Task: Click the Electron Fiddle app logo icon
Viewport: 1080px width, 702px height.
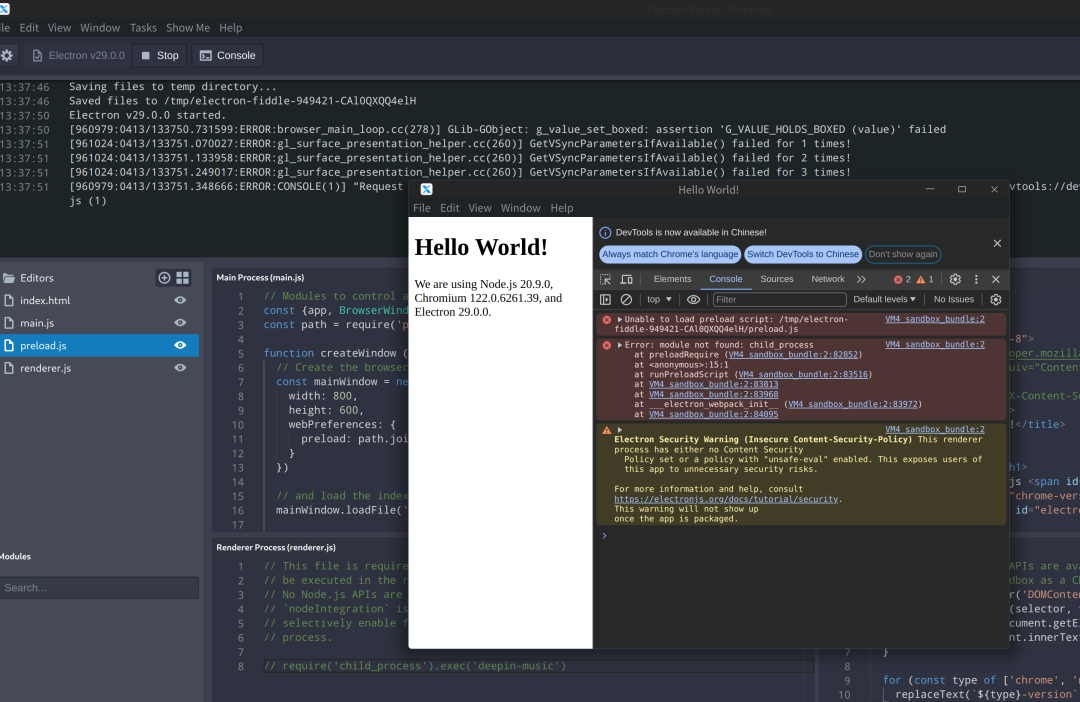Action: pyautogui.click(x=4, y=9)
